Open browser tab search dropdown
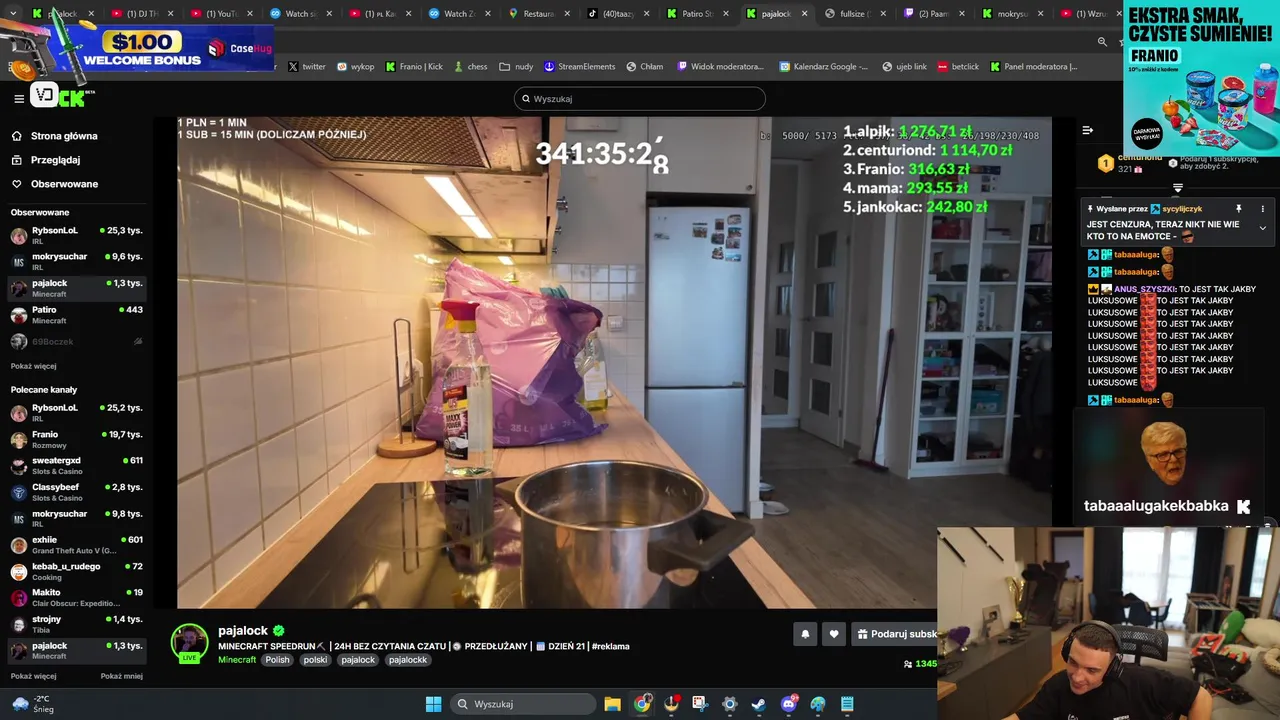Viewport: 1280px width, 720px height. click(13, 14)
